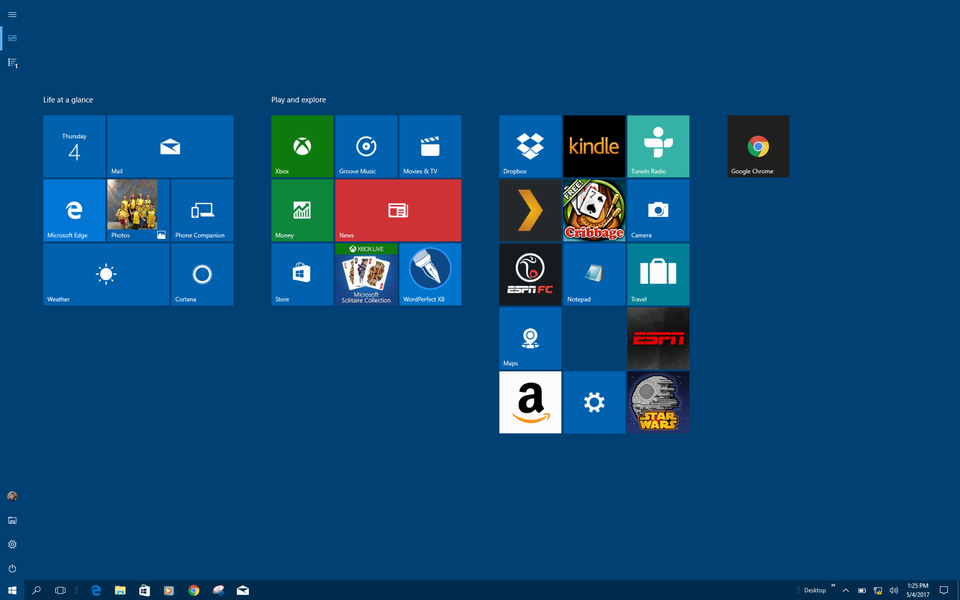Open the Weather tile
Image resolution: width=960 pixels, height=600 pixels.
[106, 274]
